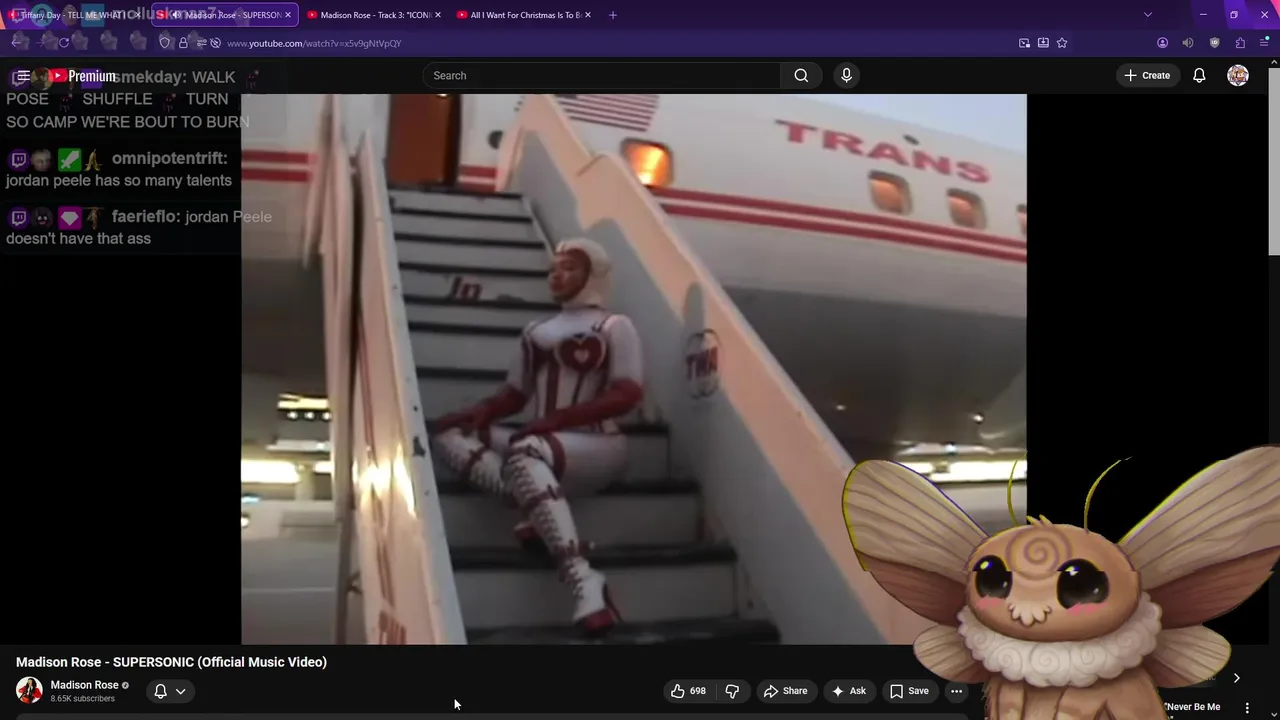Viewport: 1280px width, 720px height.
Task: Open the browser application menu
Action: point(1264,43)
